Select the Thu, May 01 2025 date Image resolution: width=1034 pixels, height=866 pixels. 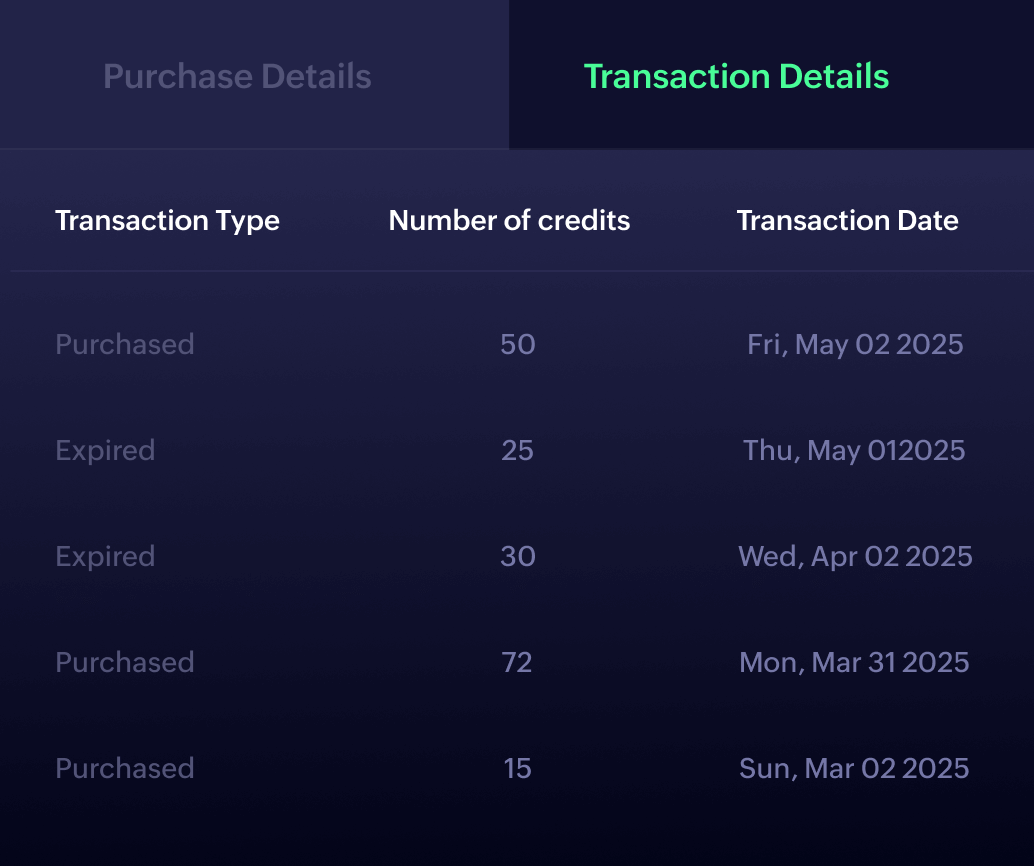[x=854, y=451]
